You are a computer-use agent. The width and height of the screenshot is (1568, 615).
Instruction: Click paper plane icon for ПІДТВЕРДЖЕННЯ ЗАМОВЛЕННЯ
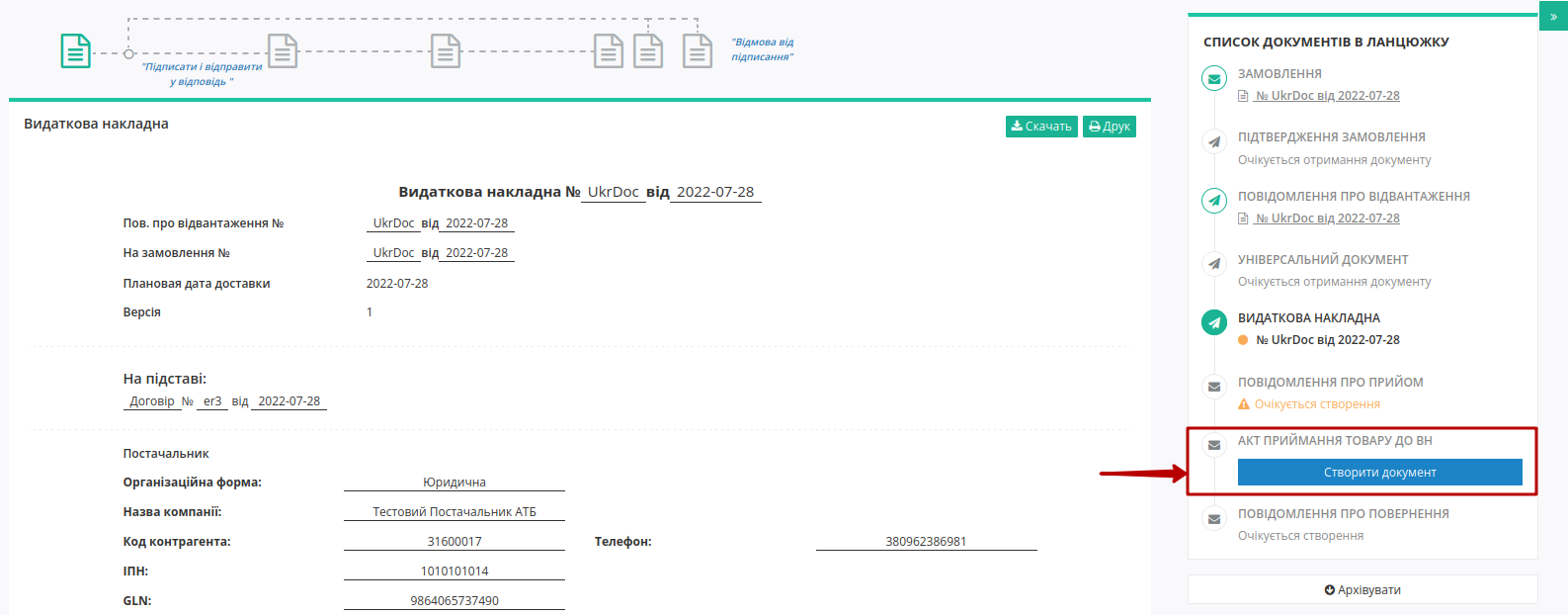tap(1214, 141)
